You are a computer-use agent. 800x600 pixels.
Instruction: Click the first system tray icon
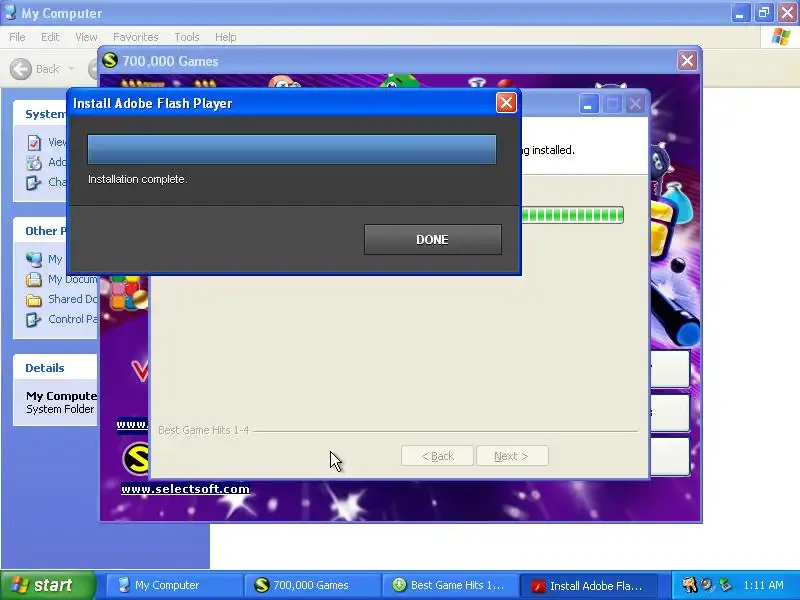689,585
